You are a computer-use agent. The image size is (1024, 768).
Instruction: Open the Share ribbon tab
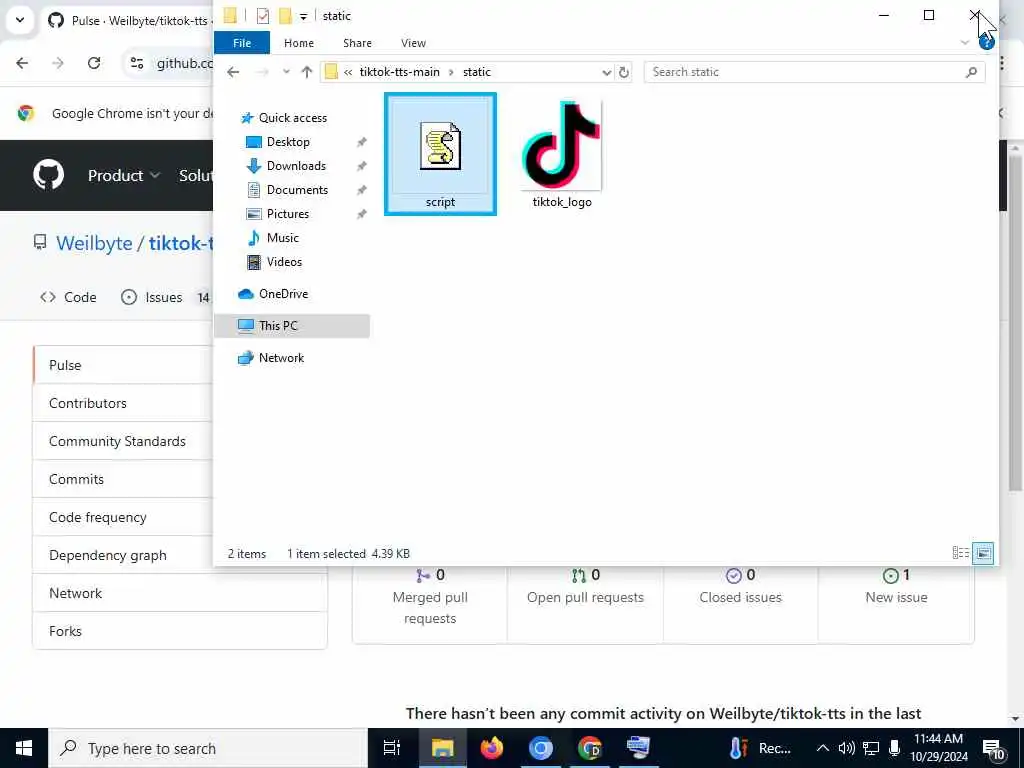tap(357, 43)
